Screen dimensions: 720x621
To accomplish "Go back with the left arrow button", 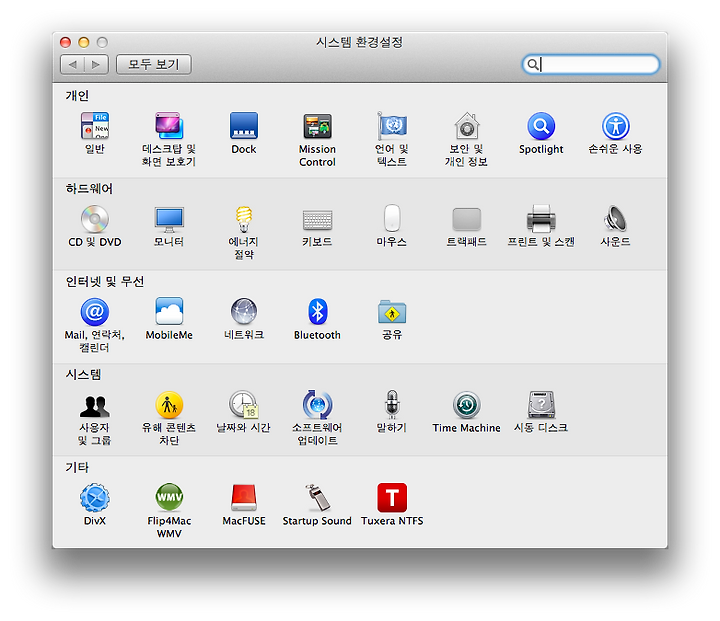I will [73, 64].
